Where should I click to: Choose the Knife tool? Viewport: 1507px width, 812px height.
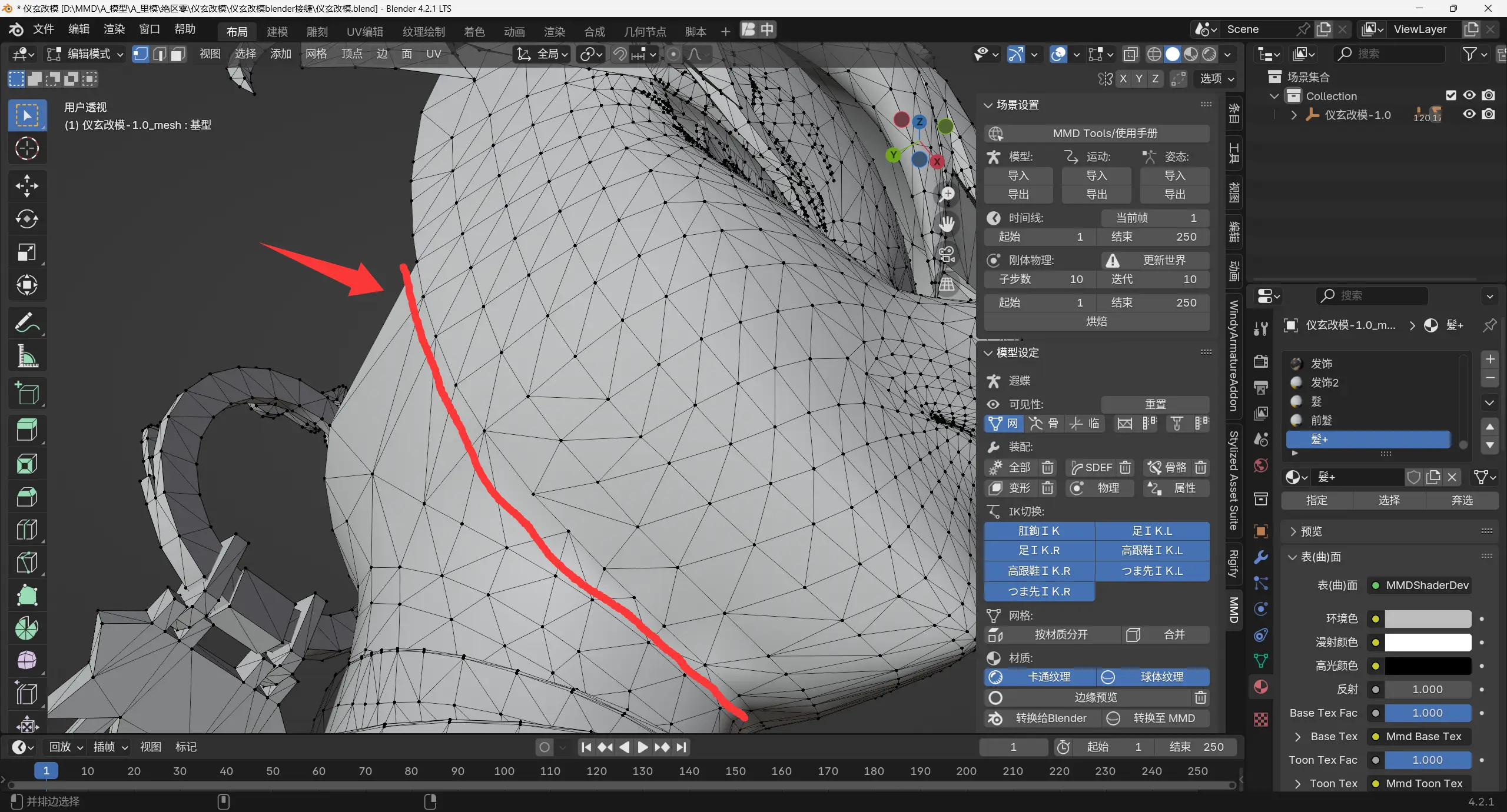(26, 563)
